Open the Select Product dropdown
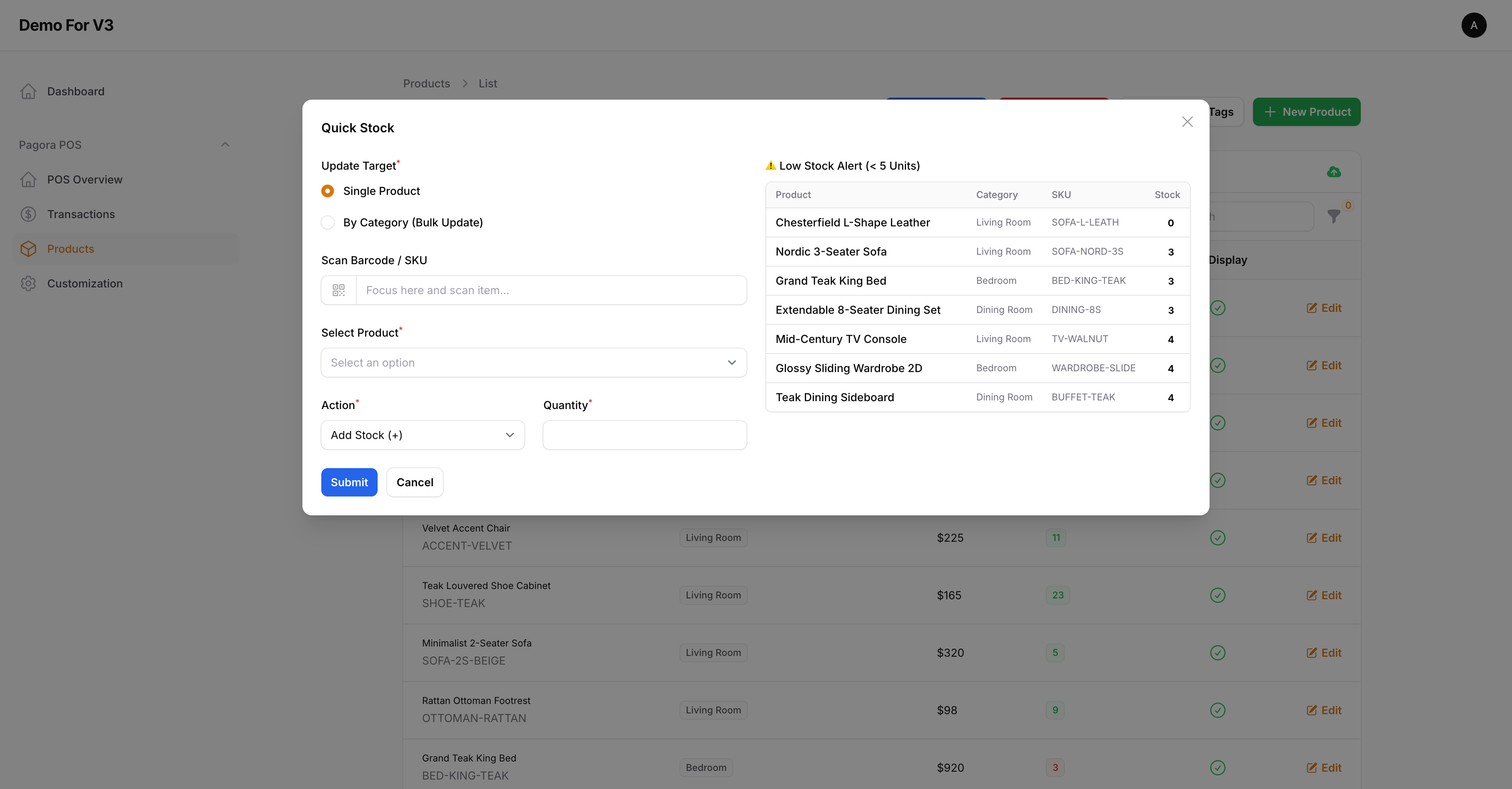The width and height of the screenshot is (1512, 789). point(533,363)
